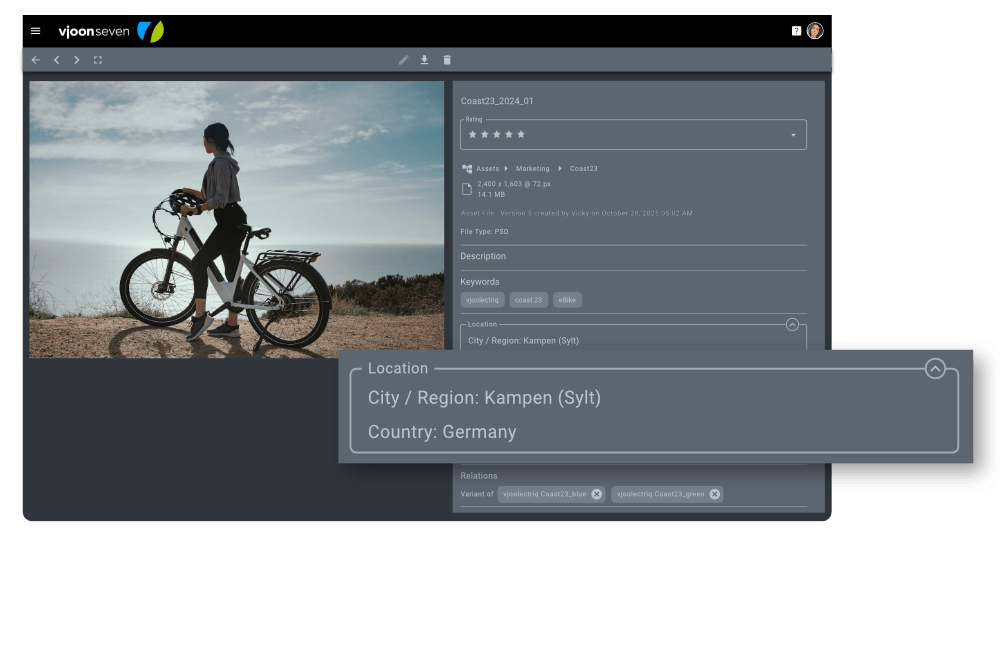Collapse the enlarged Location section chevron
1000x667 pixels.
pos(935,369)
